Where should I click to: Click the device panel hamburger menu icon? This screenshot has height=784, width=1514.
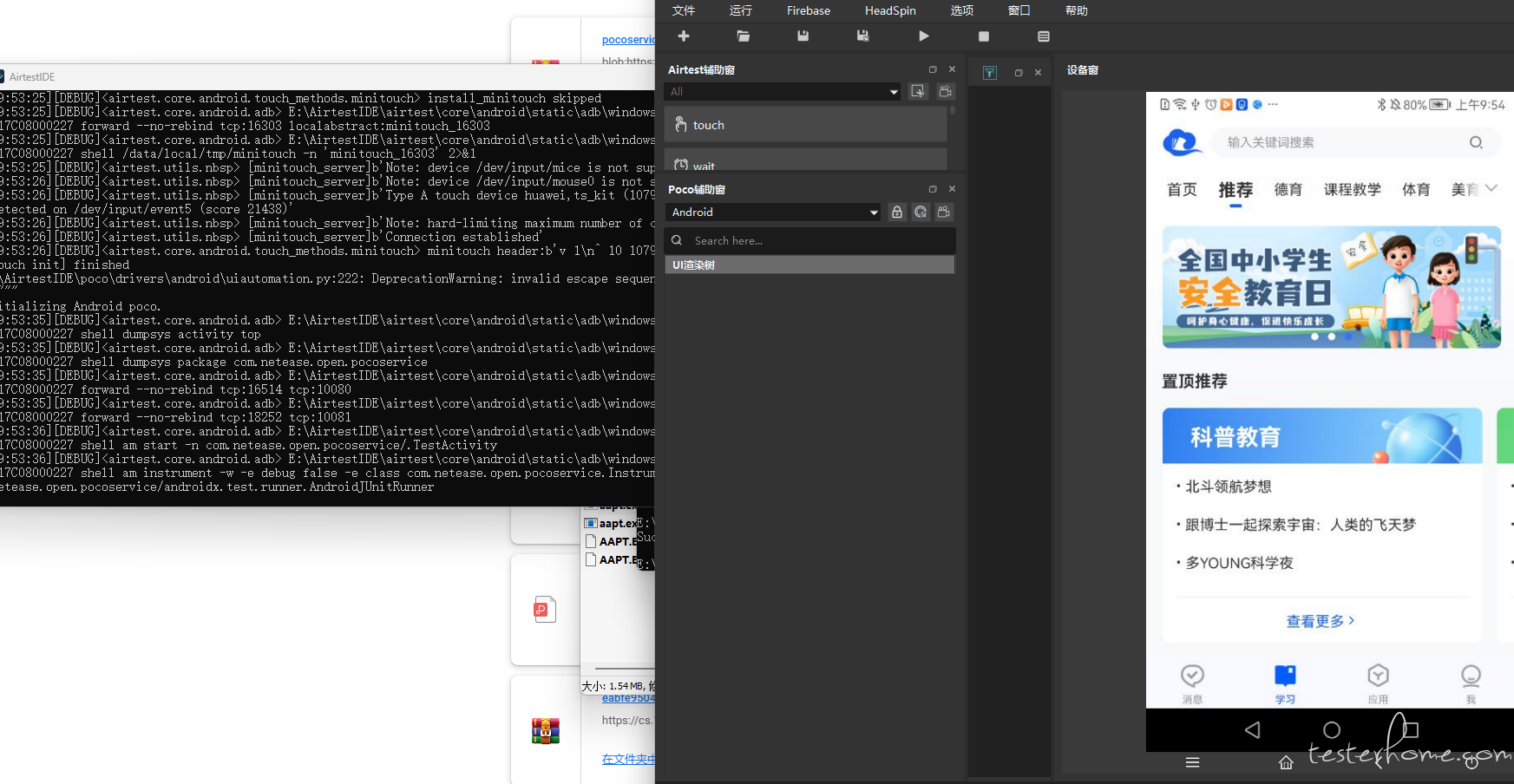pyautogui.click(x=1192, y=762)
